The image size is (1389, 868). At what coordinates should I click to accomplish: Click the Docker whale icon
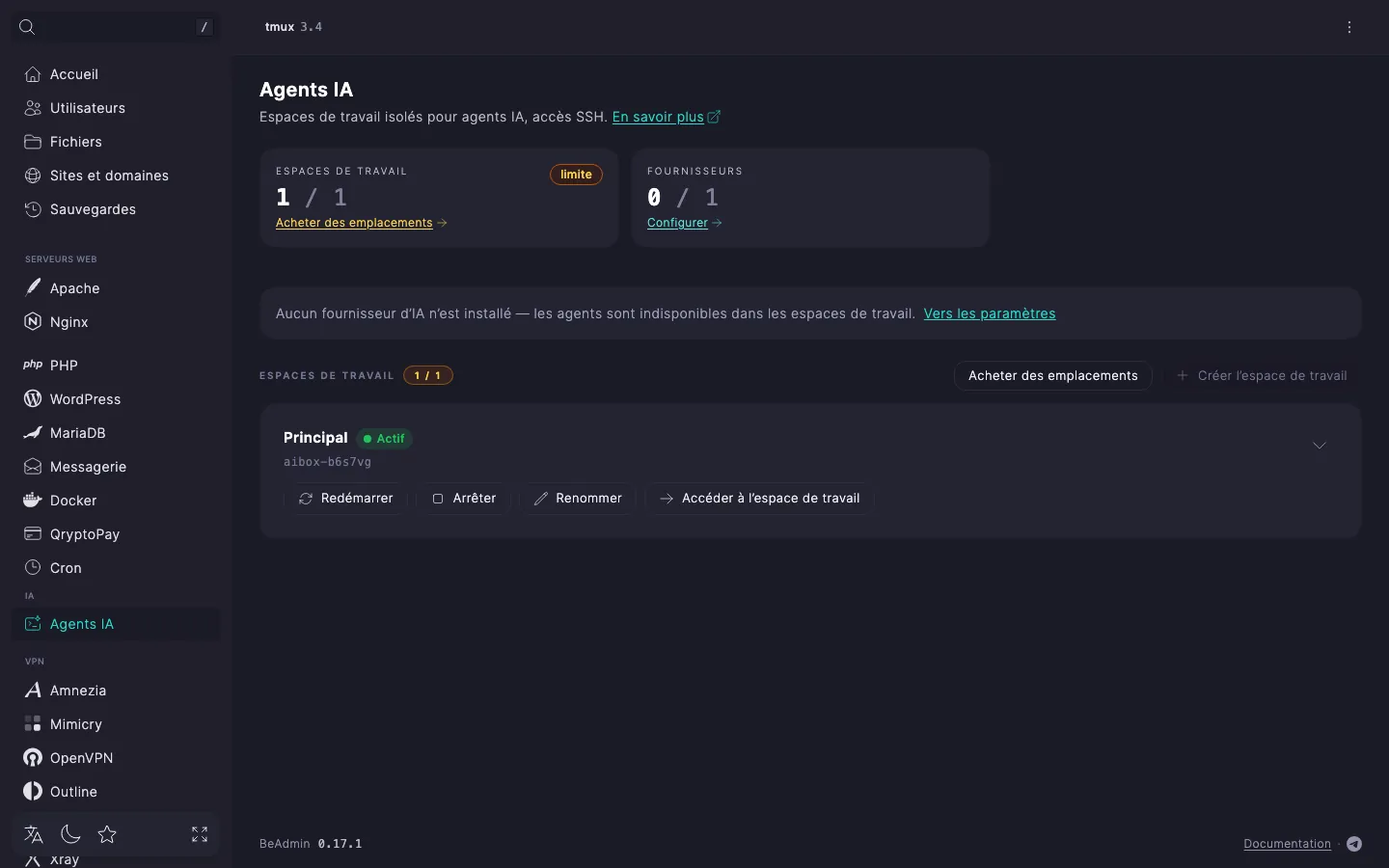(33, 501)
